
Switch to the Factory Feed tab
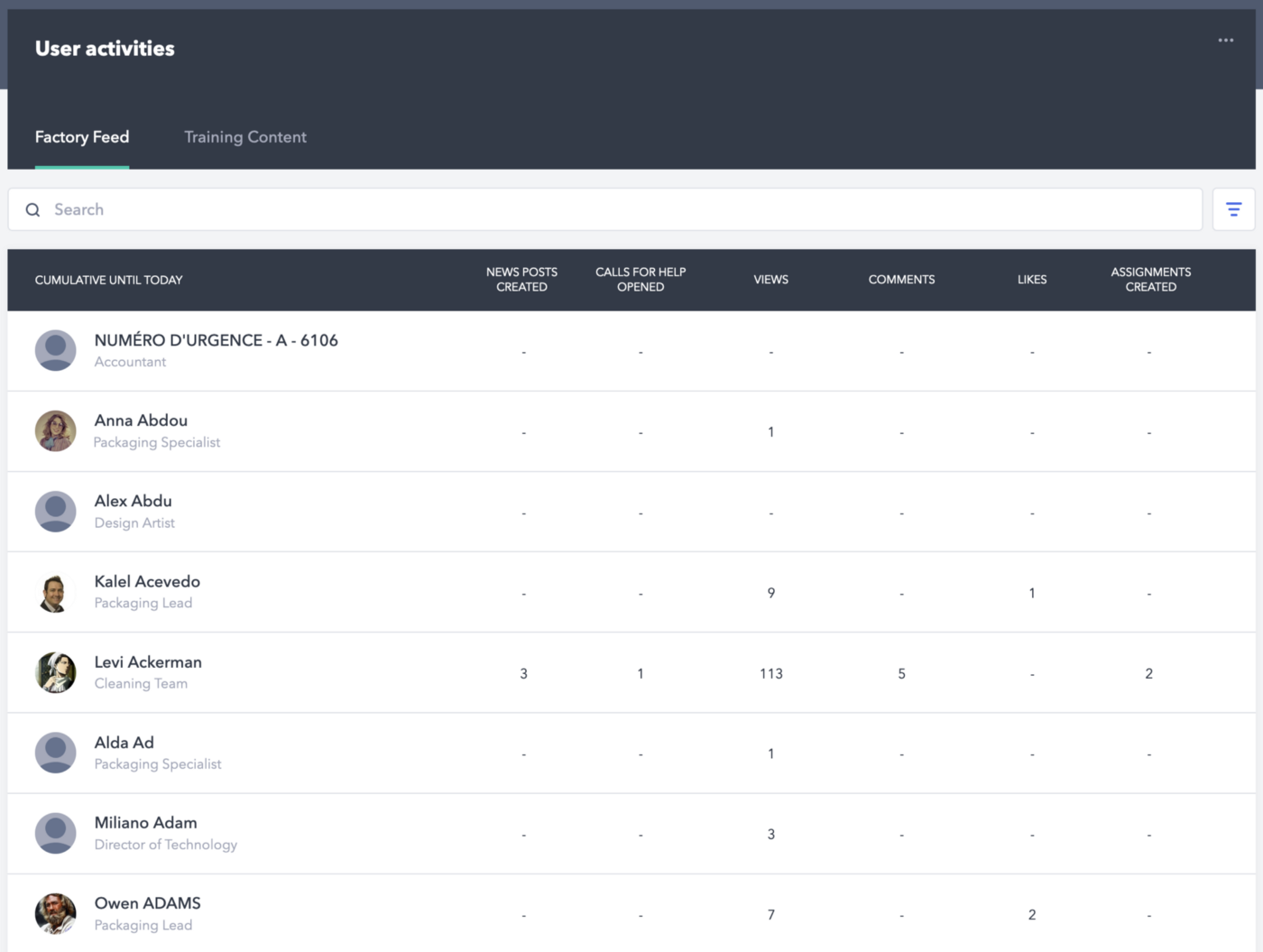point(82,137)
